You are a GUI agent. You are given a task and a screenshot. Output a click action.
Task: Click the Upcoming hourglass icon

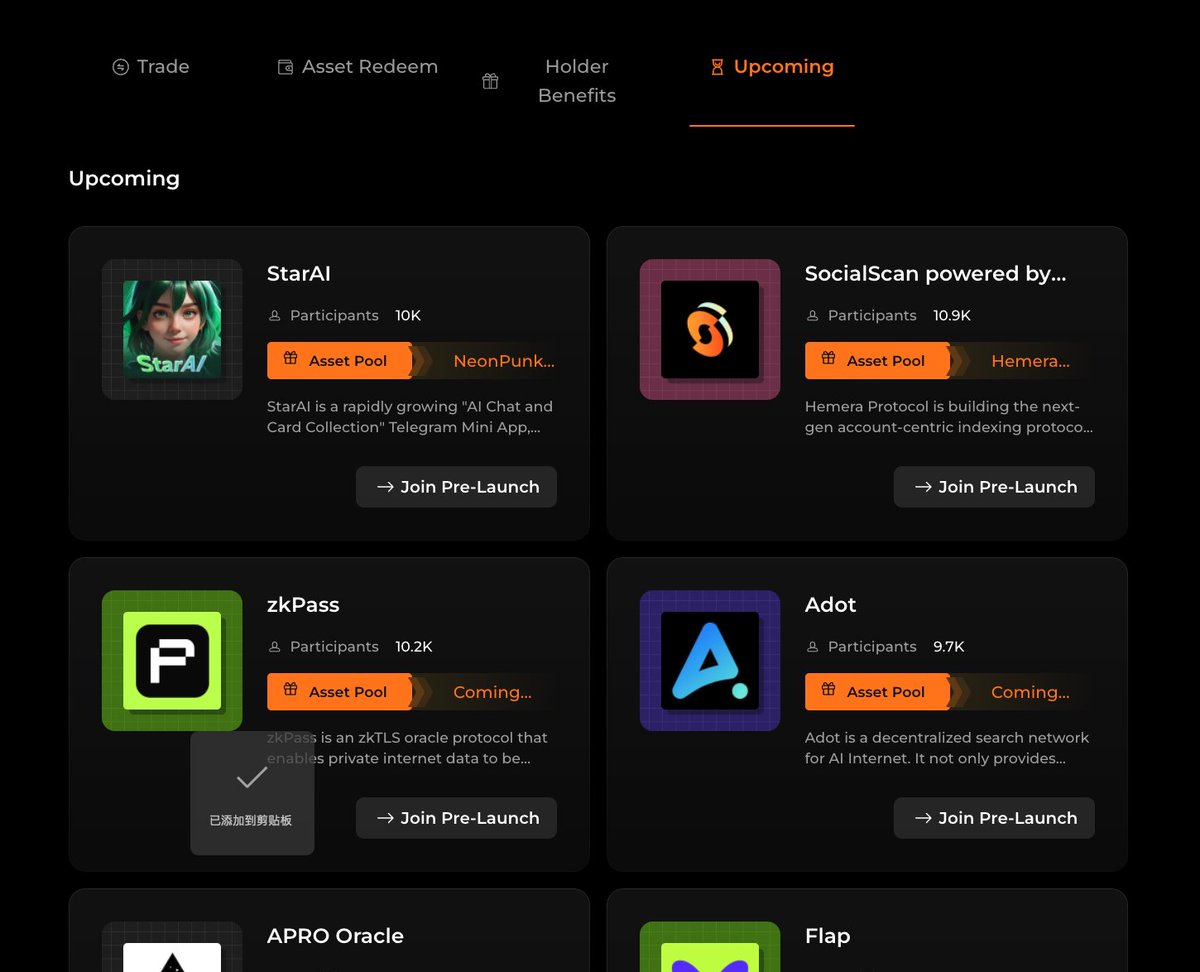point(717,68)
